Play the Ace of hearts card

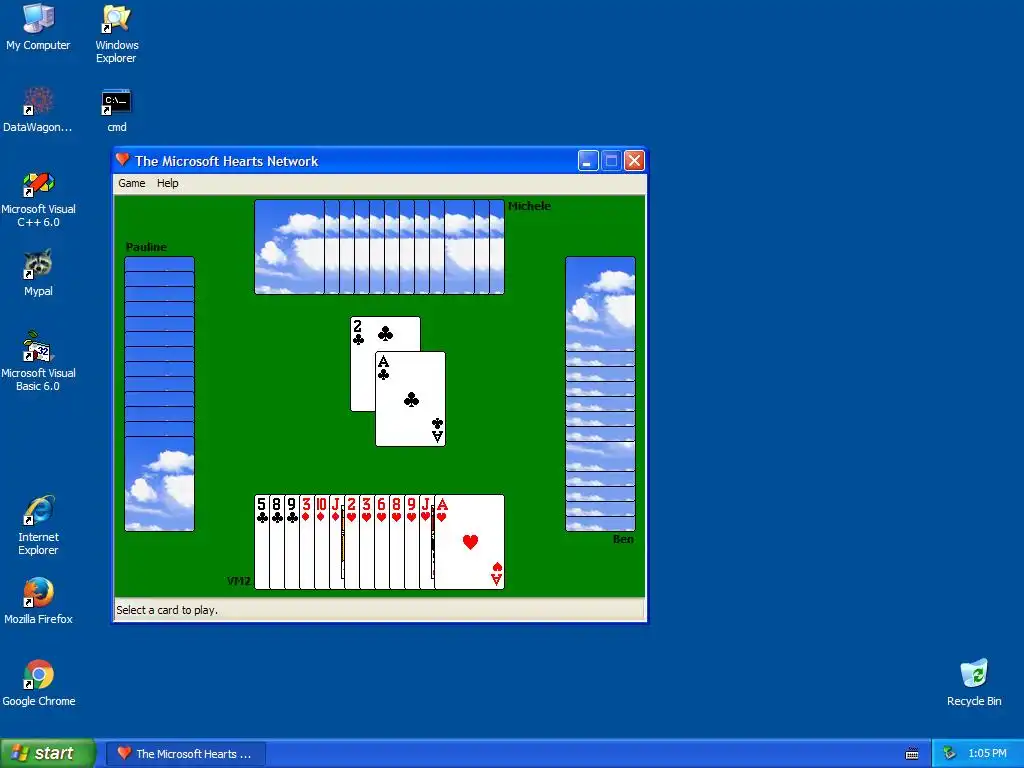click(470, 542)
